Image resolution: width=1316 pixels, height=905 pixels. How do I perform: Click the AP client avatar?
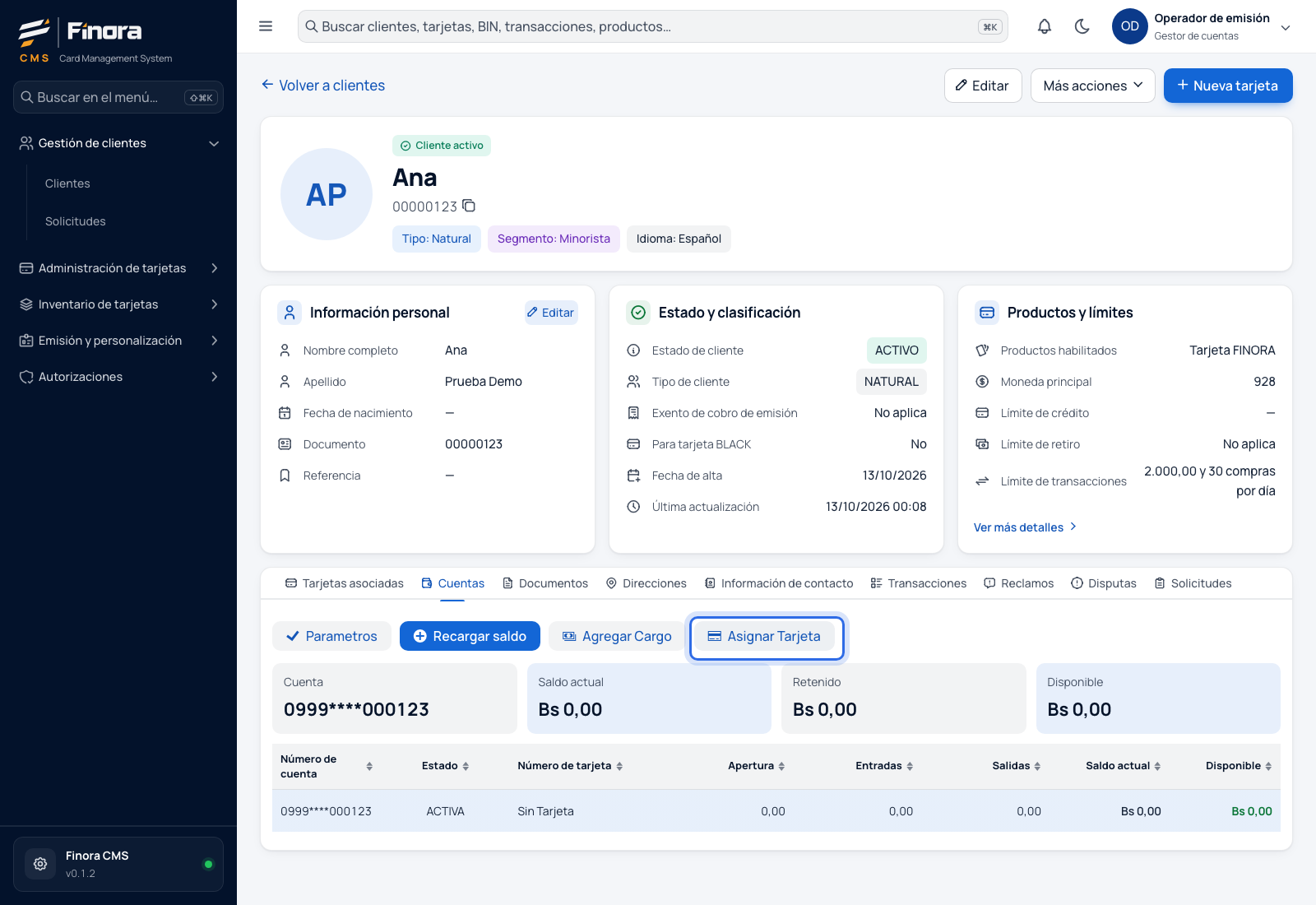coord(327,194)
